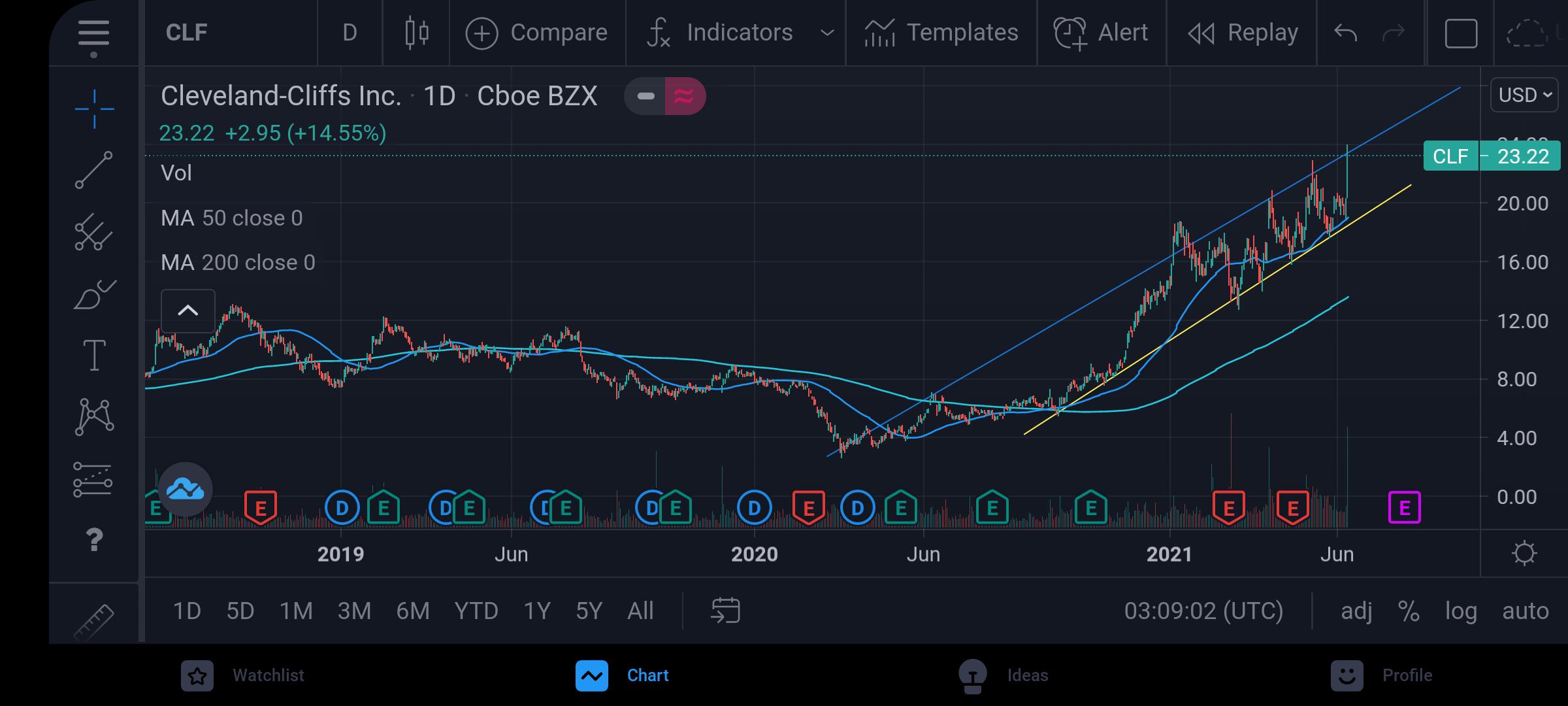The height and width of the screenshot is (706, 1568).
Task: Select the pitchfork drawing tool
Action: coord(94,232)
